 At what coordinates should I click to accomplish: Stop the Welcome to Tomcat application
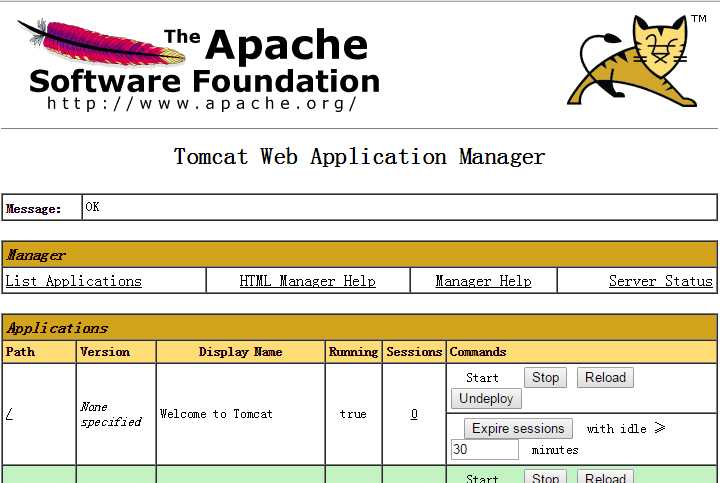[546, 377]
